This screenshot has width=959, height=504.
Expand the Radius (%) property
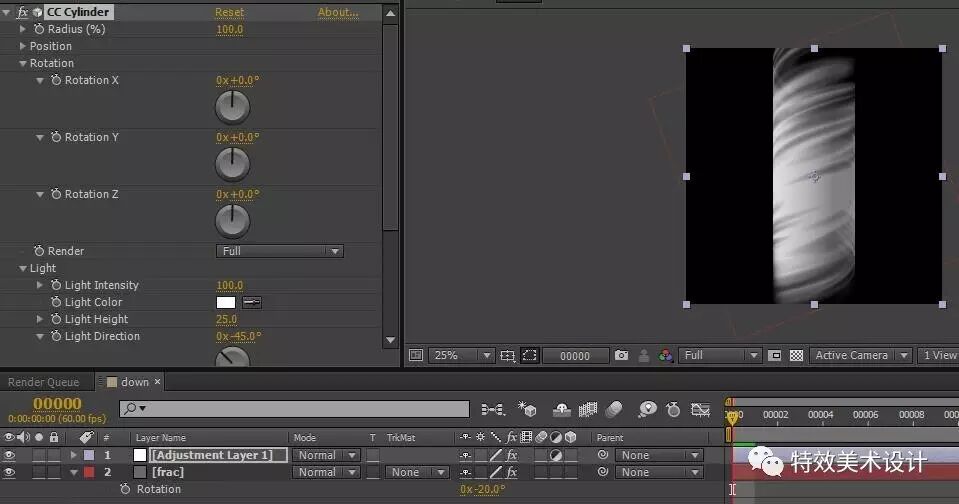pos(23,29)
